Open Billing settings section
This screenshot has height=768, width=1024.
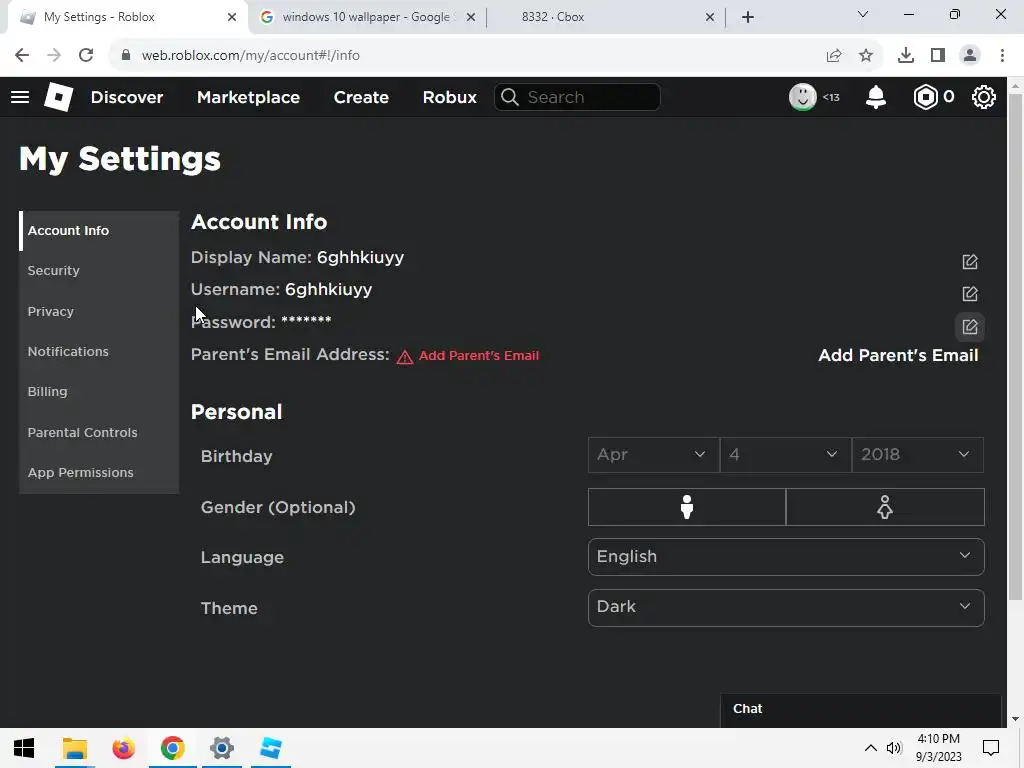point(99,392)
